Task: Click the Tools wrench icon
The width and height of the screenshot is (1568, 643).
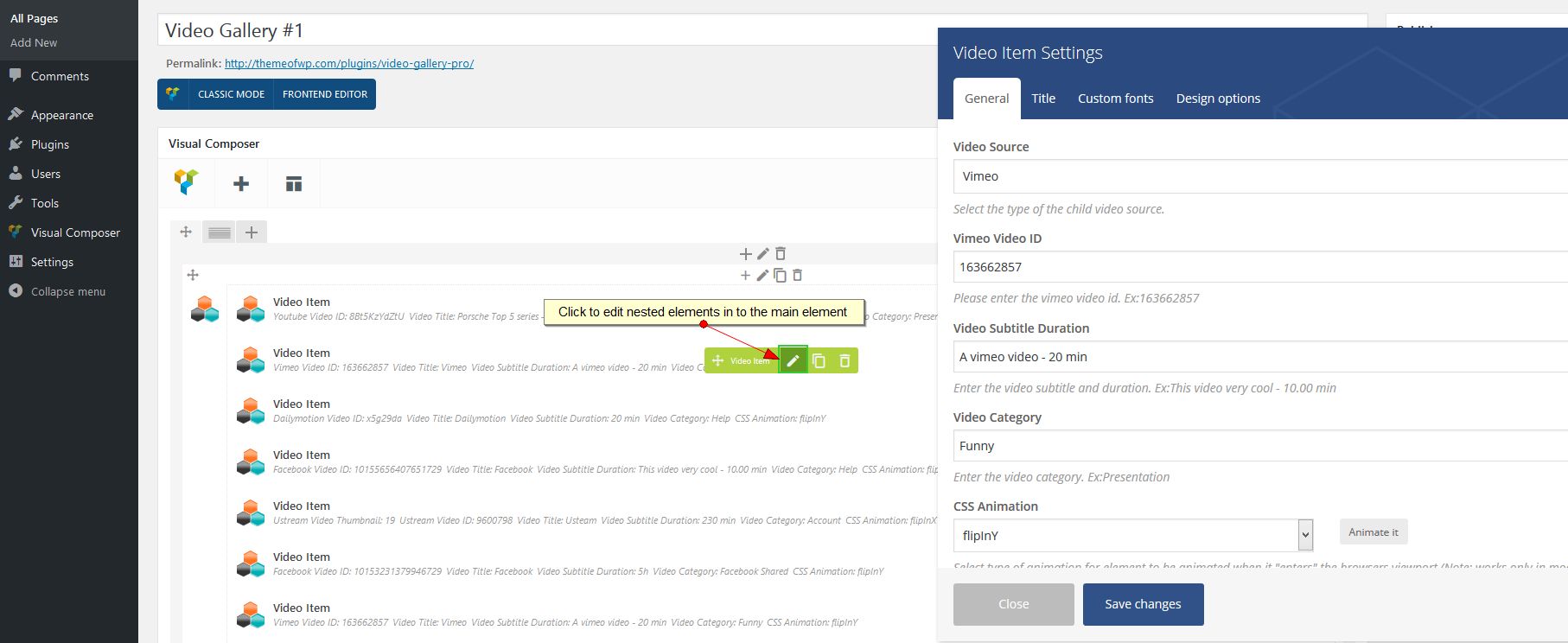Action: pos(16,203)
